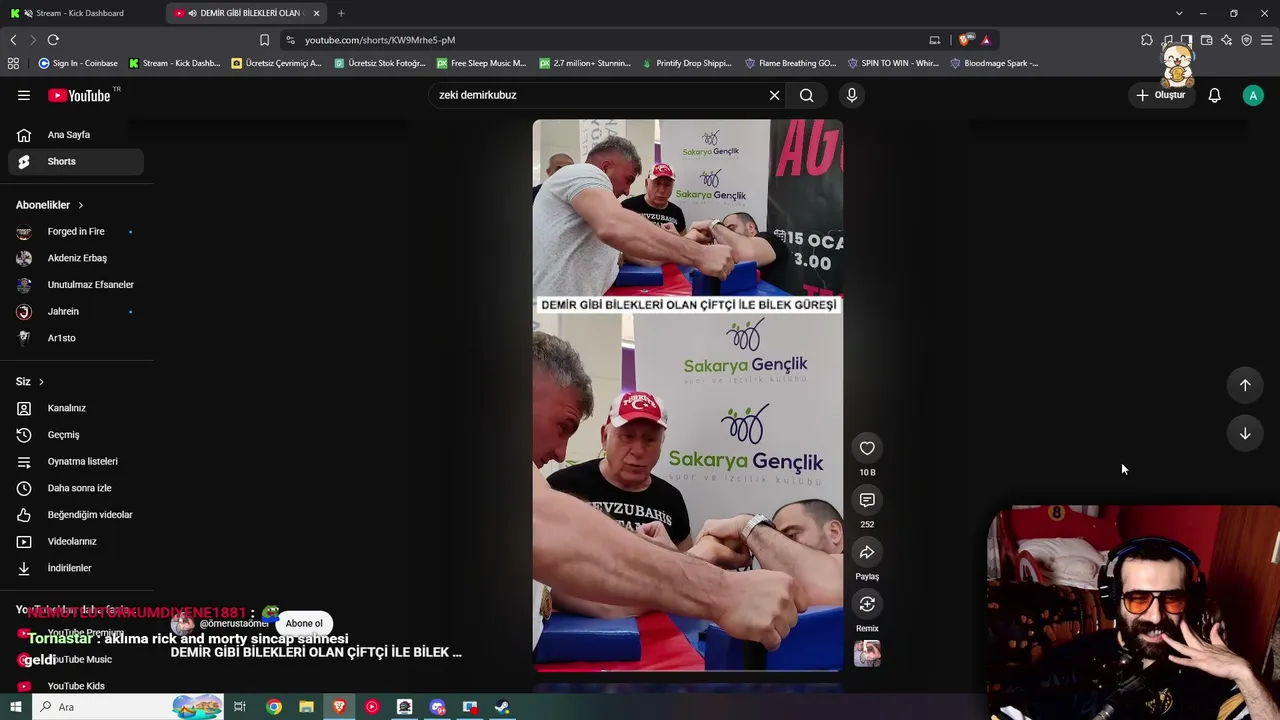Open the Forged in Fire subscription

point(76,231)
